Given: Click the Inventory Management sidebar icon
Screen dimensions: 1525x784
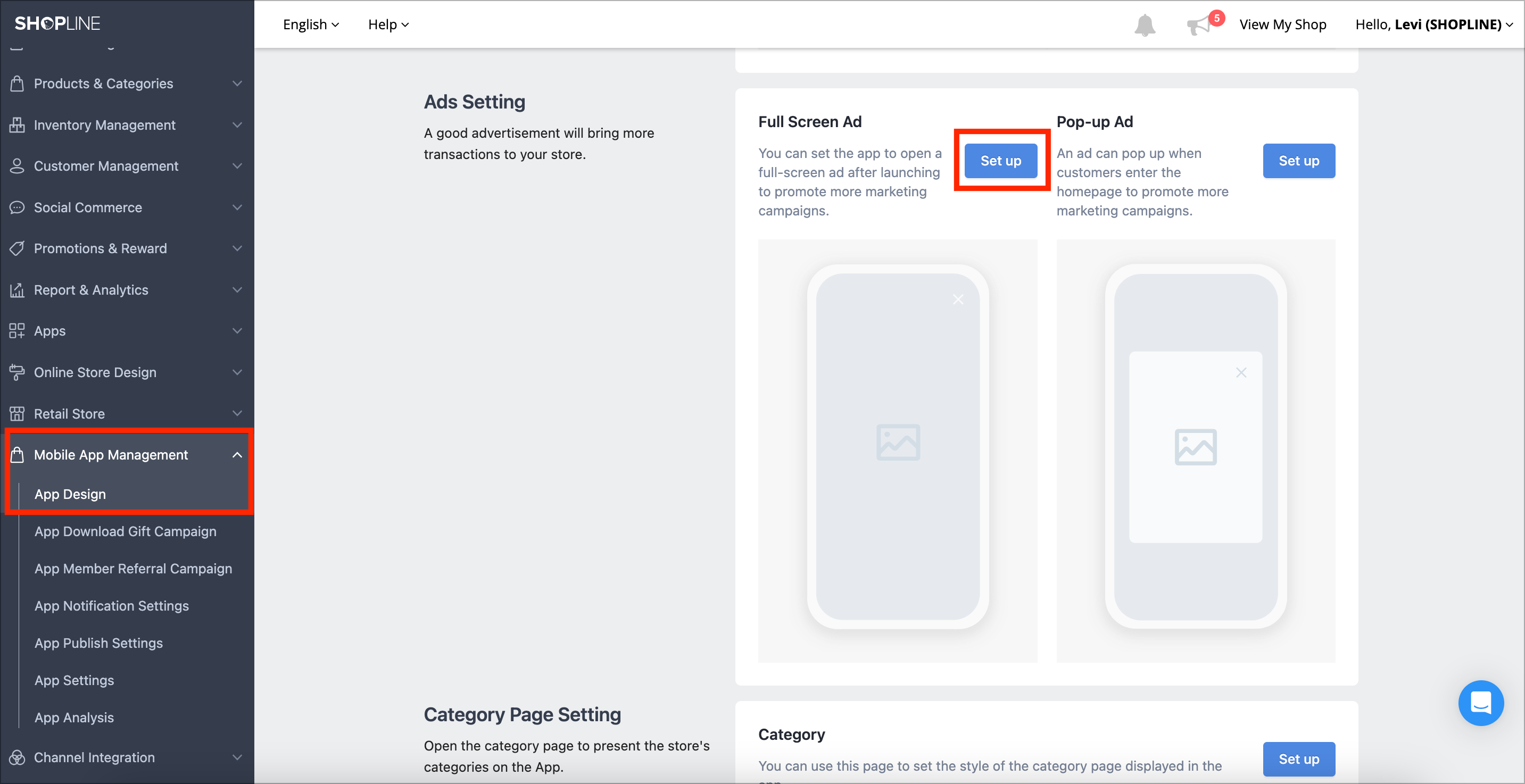Looking at the screenshot, I should click(17, 125).
